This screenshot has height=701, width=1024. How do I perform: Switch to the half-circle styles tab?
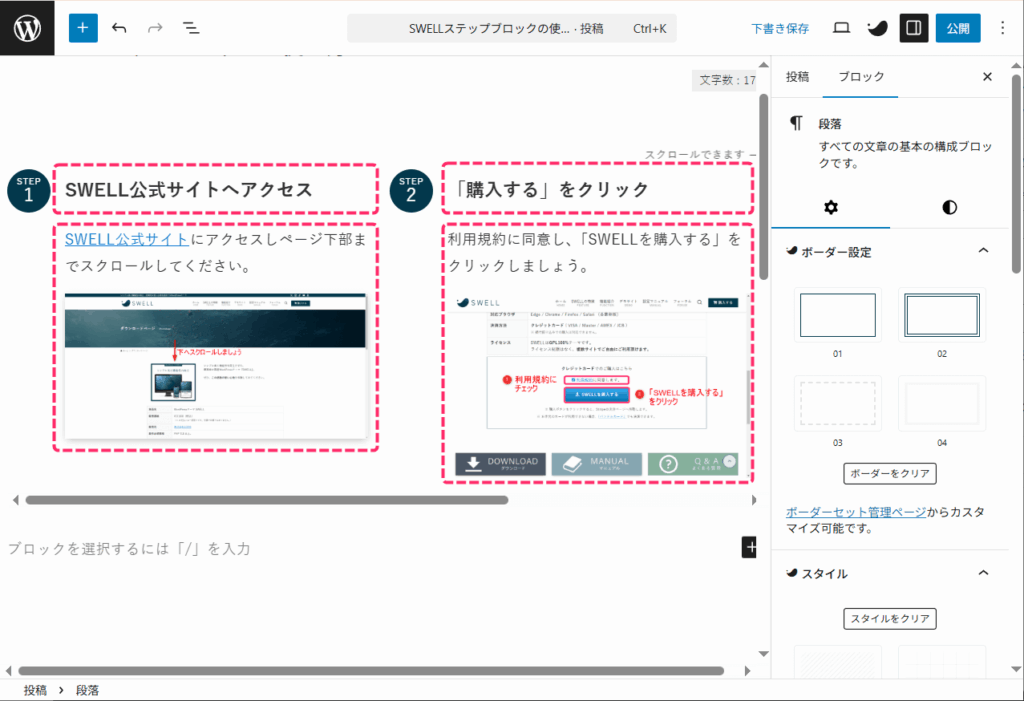point(949,208)
